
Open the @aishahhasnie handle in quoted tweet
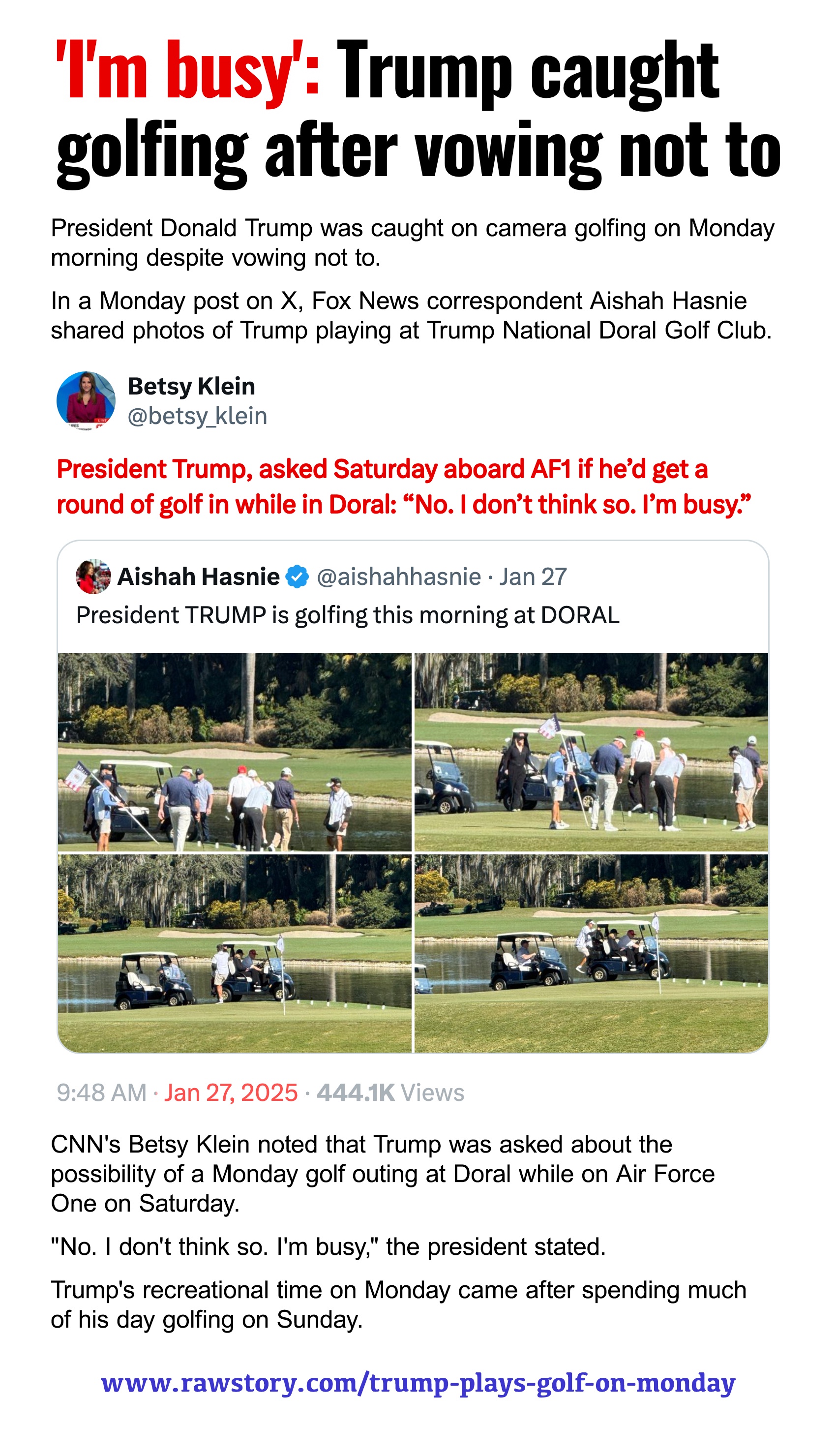(x=399, y=577)
